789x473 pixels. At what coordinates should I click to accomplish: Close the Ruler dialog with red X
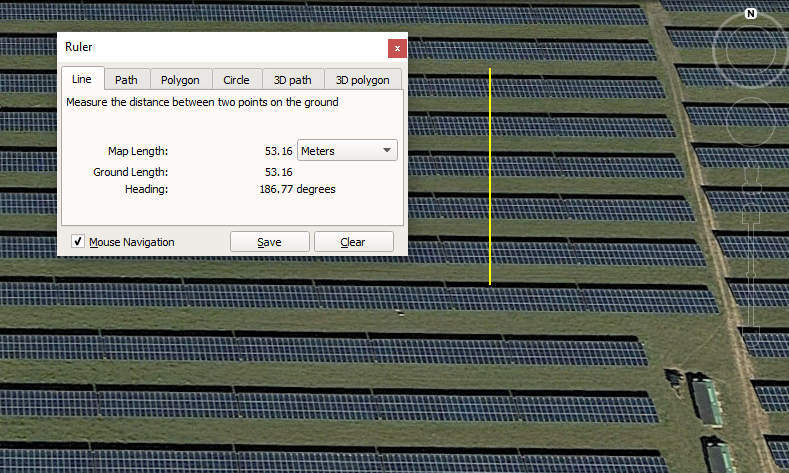tap(397, 47)
